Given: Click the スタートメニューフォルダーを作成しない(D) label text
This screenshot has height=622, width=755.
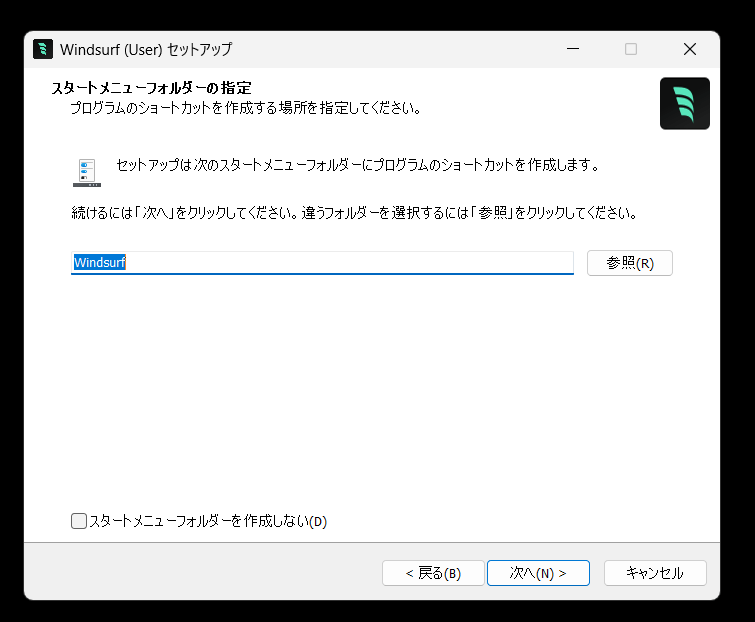Looking at the screenshot, I should (208, 521).
